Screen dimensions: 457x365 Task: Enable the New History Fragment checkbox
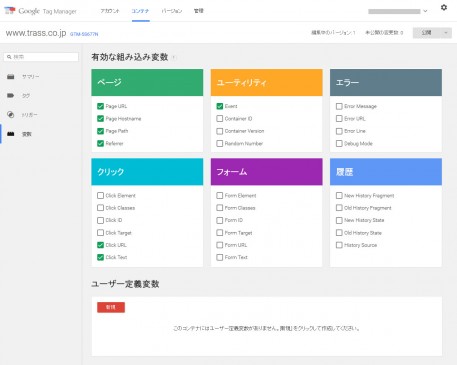339,195
